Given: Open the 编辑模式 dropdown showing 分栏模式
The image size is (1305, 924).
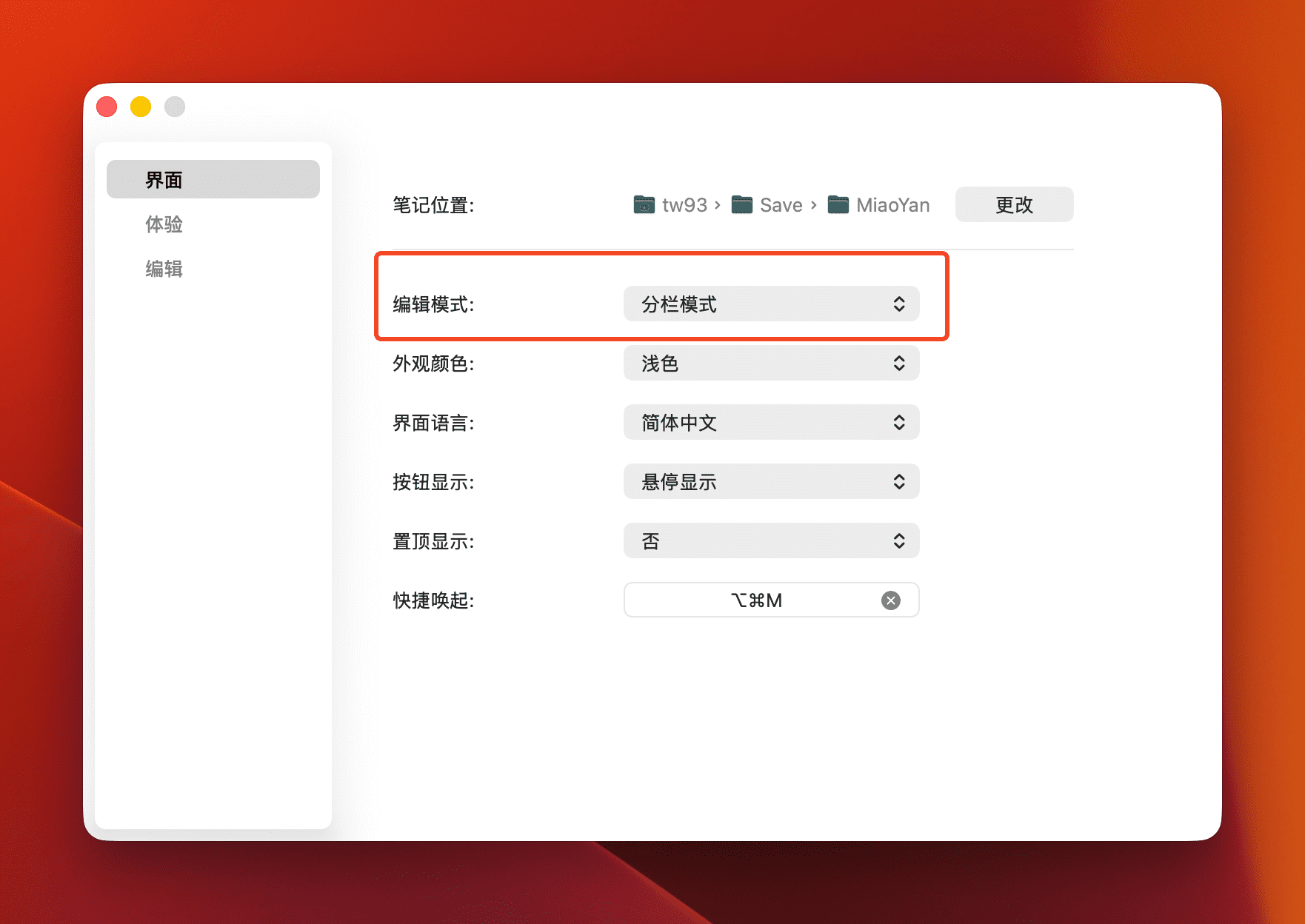Looking at the screenshot, I should 771,304.
